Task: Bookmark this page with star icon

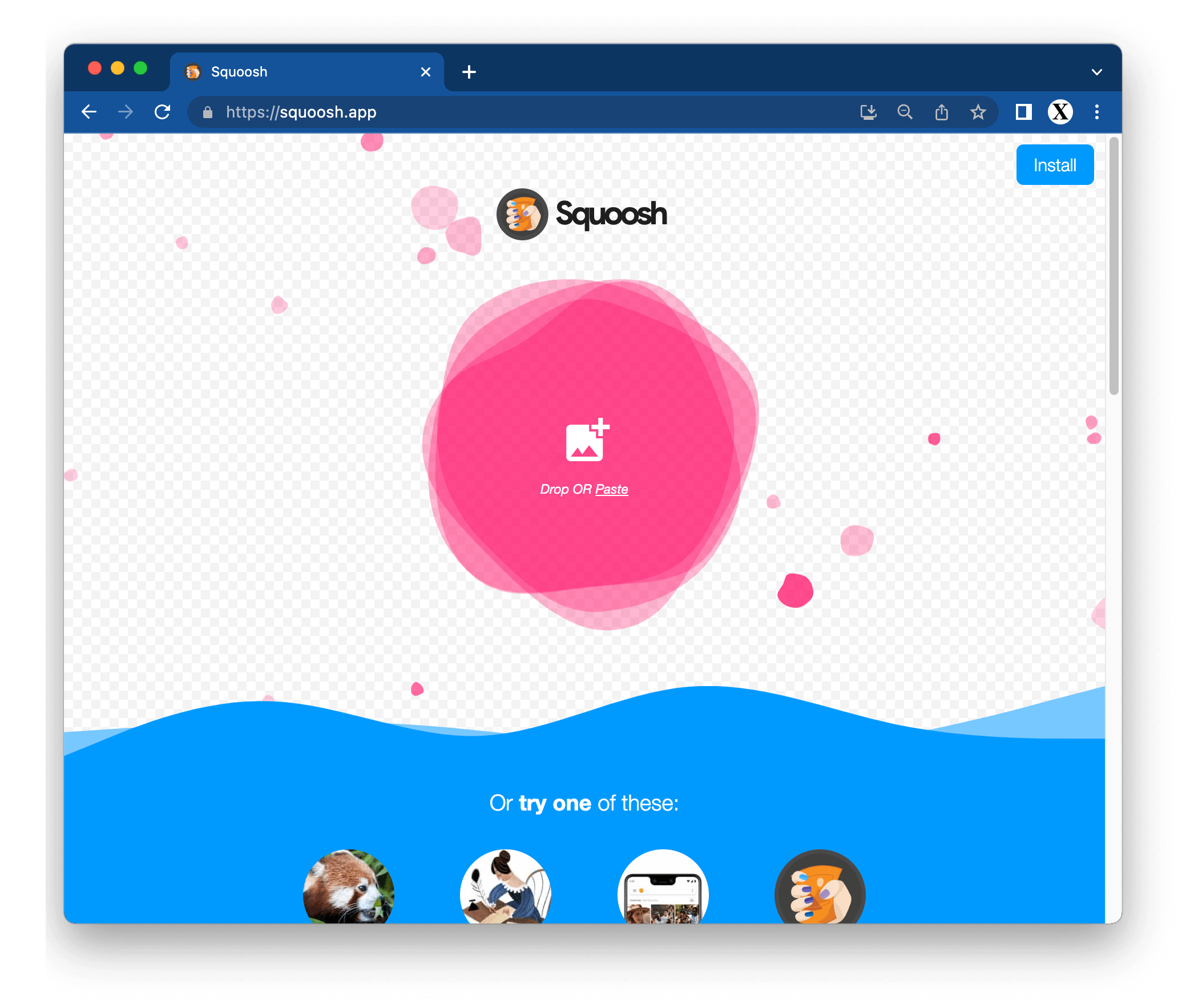Action: click(978, 112)
